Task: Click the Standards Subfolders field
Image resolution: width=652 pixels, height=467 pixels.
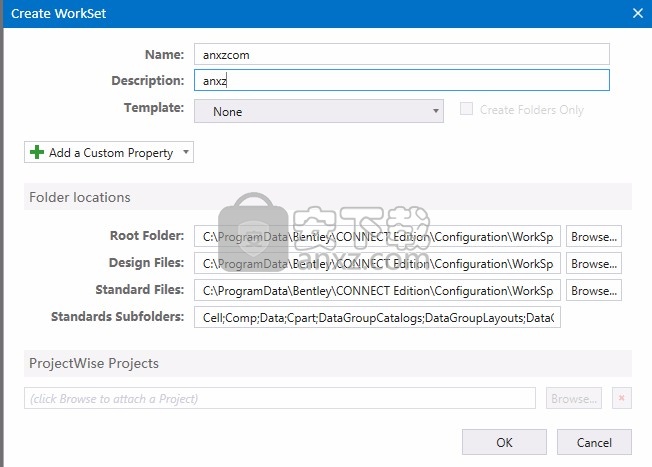Action: 377,317
